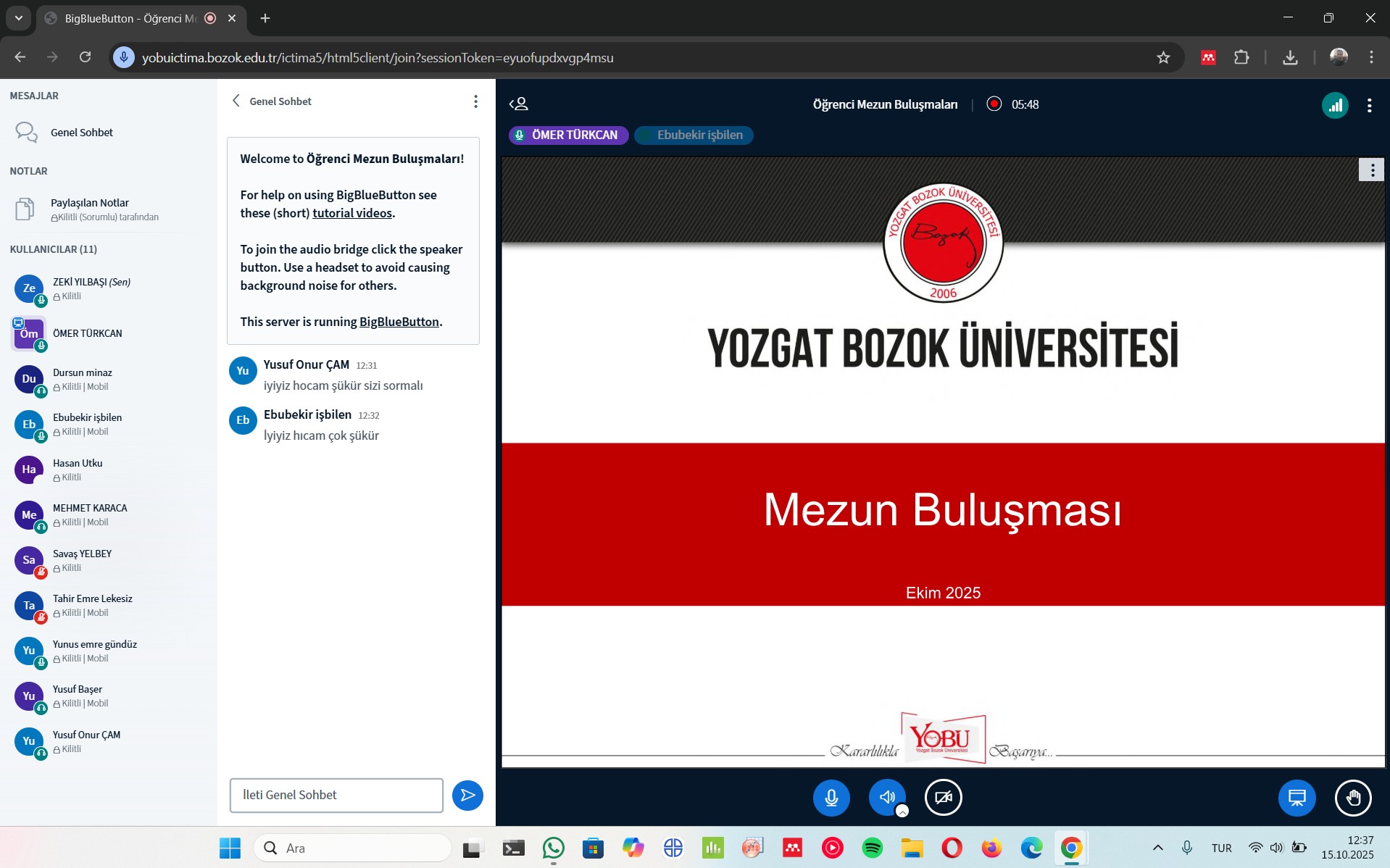Toggle the presentation display button
This screenshot has width=1390, height=868.
[x=1297, y=798]
